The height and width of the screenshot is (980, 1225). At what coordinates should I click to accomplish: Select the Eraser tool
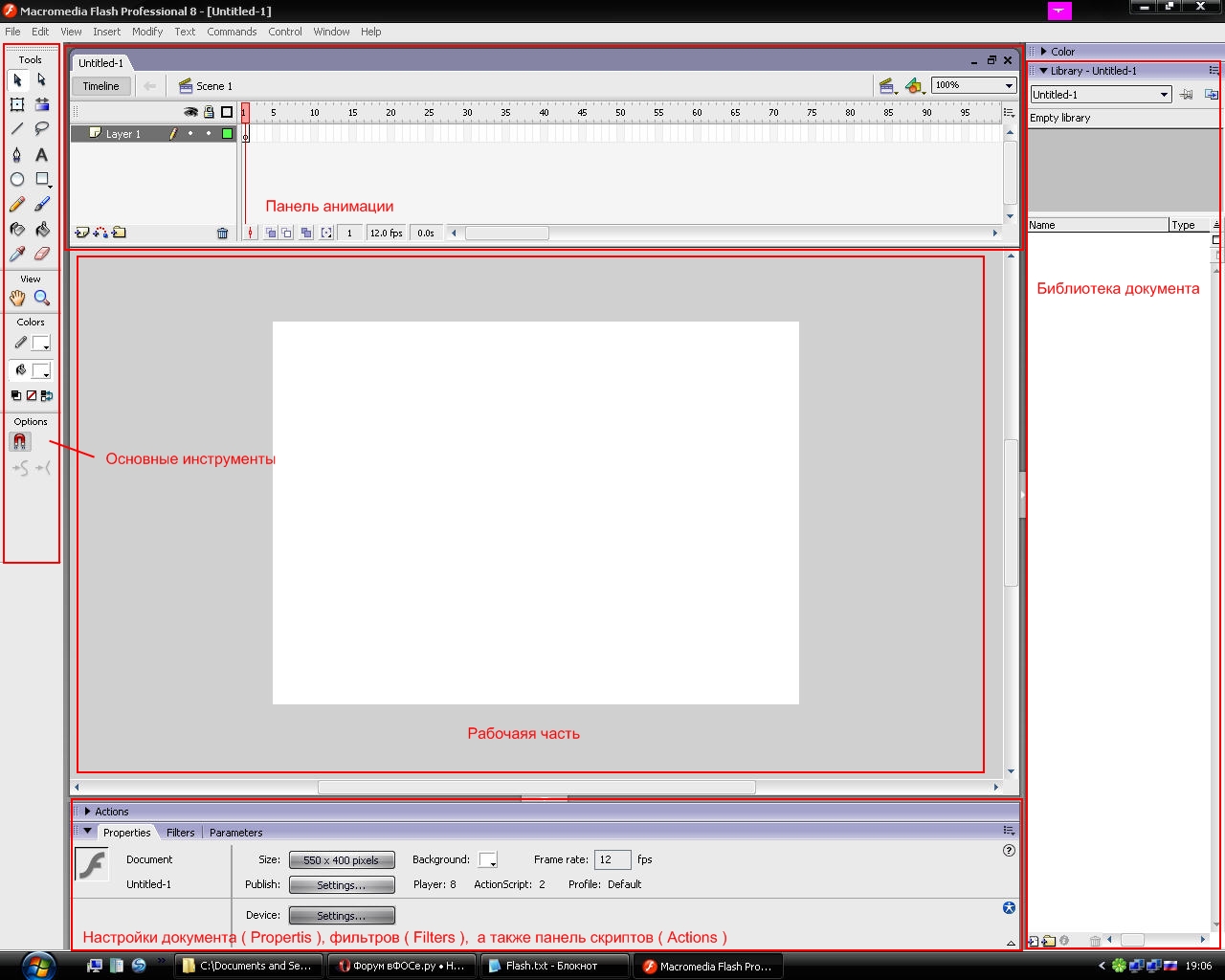click(x=41, y=255)
